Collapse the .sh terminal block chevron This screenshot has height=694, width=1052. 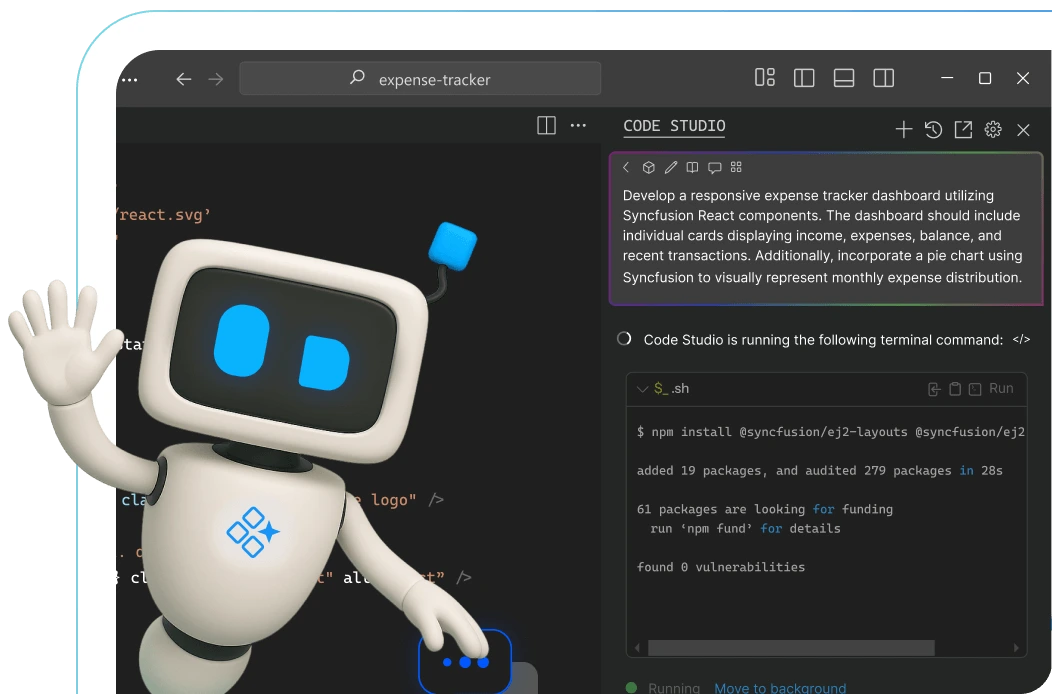point(642,389)
